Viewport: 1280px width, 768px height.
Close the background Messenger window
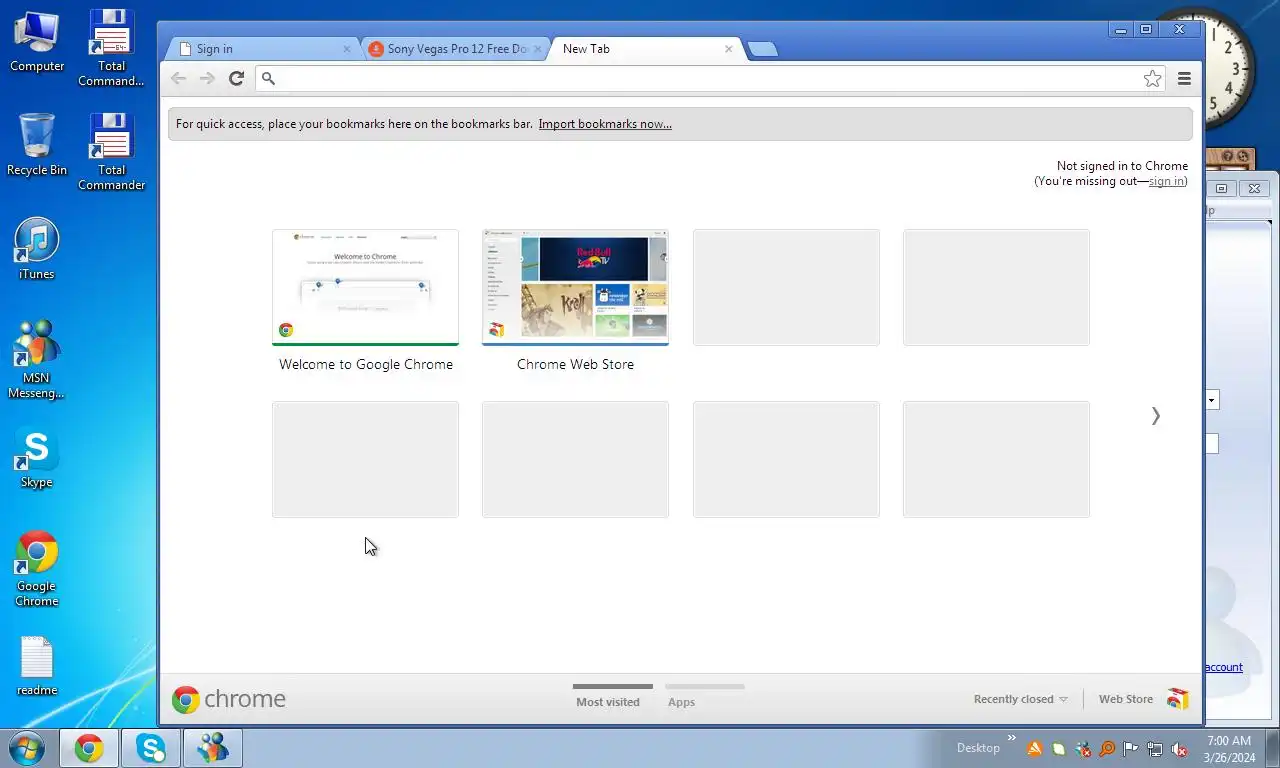click(1254, 188)
